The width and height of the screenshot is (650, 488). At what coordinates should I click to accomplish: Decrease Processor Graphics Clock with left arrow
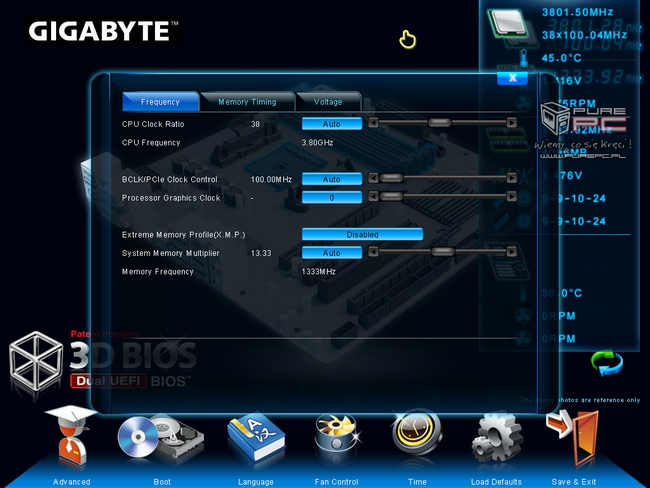coord(374,196)
